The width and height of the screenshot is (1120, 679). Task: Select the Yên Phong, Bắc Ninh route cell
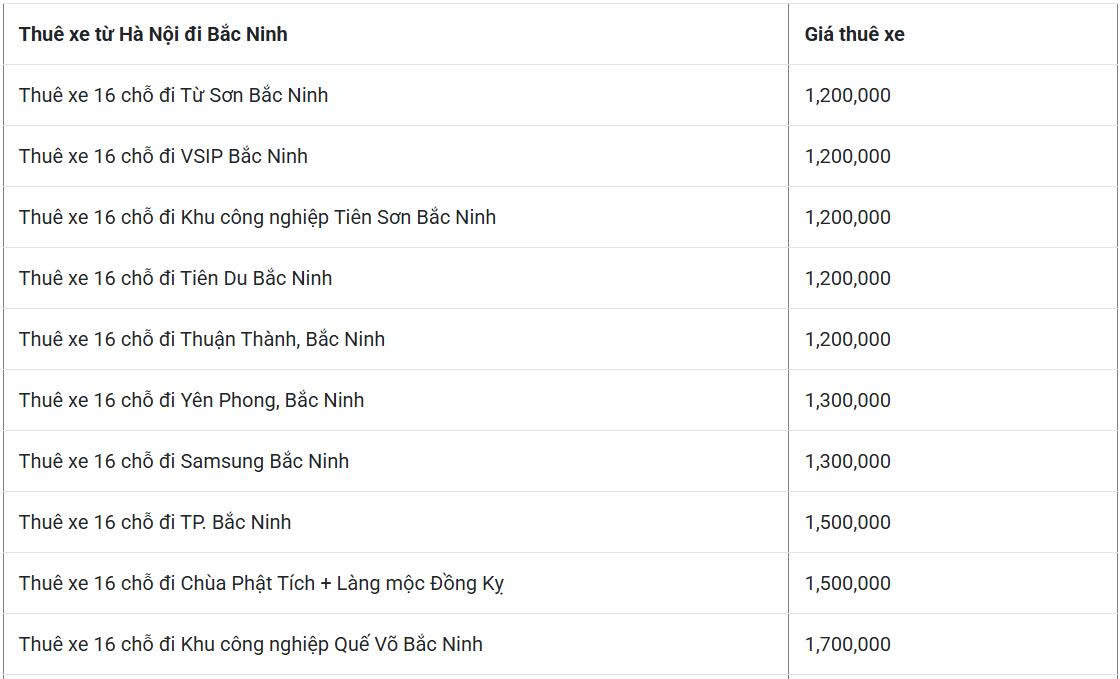point(191,400)
